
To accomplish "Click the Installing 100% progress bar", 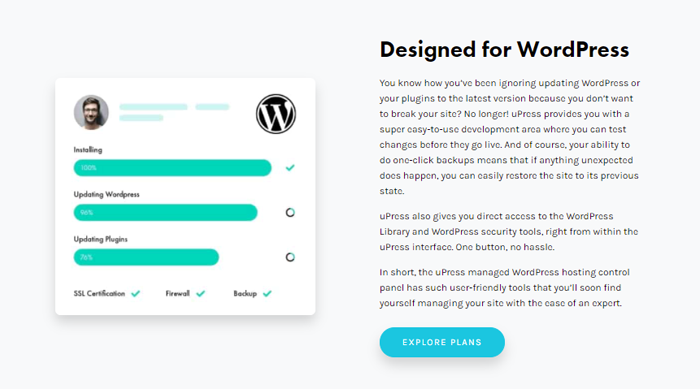I will [172, 168].
